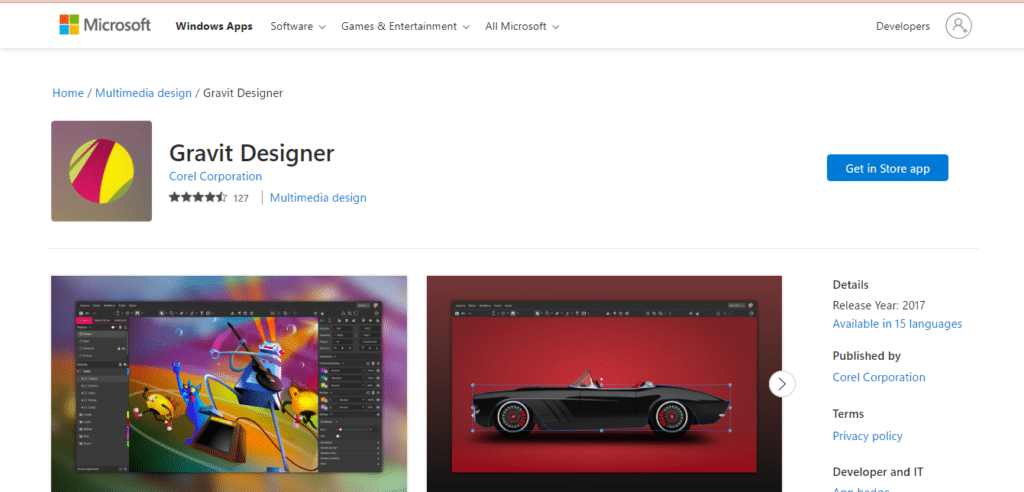
Task: Click Get in Store app button
Action: pyautogui.click(x=888, y=168)
